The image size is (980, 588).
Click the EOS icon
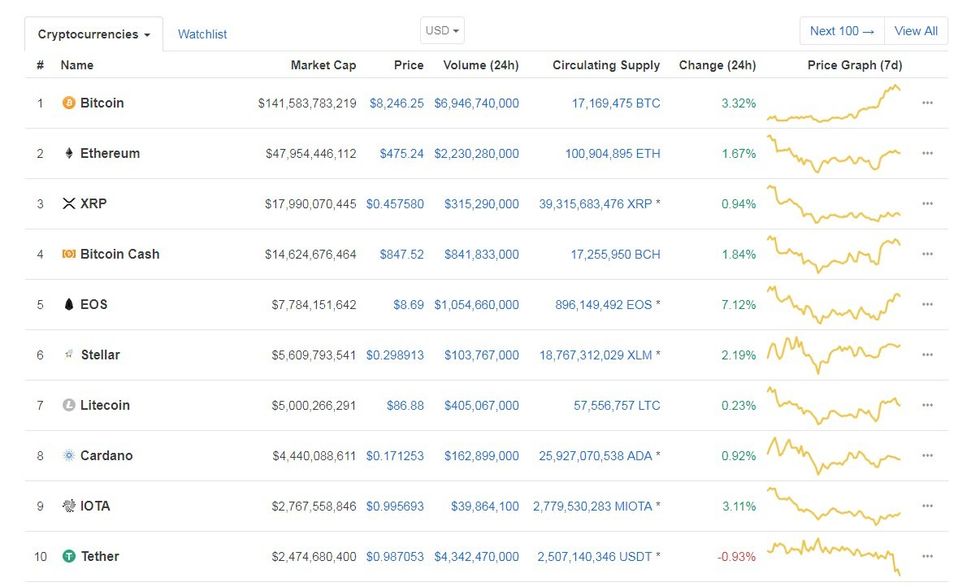pos(67,304)
